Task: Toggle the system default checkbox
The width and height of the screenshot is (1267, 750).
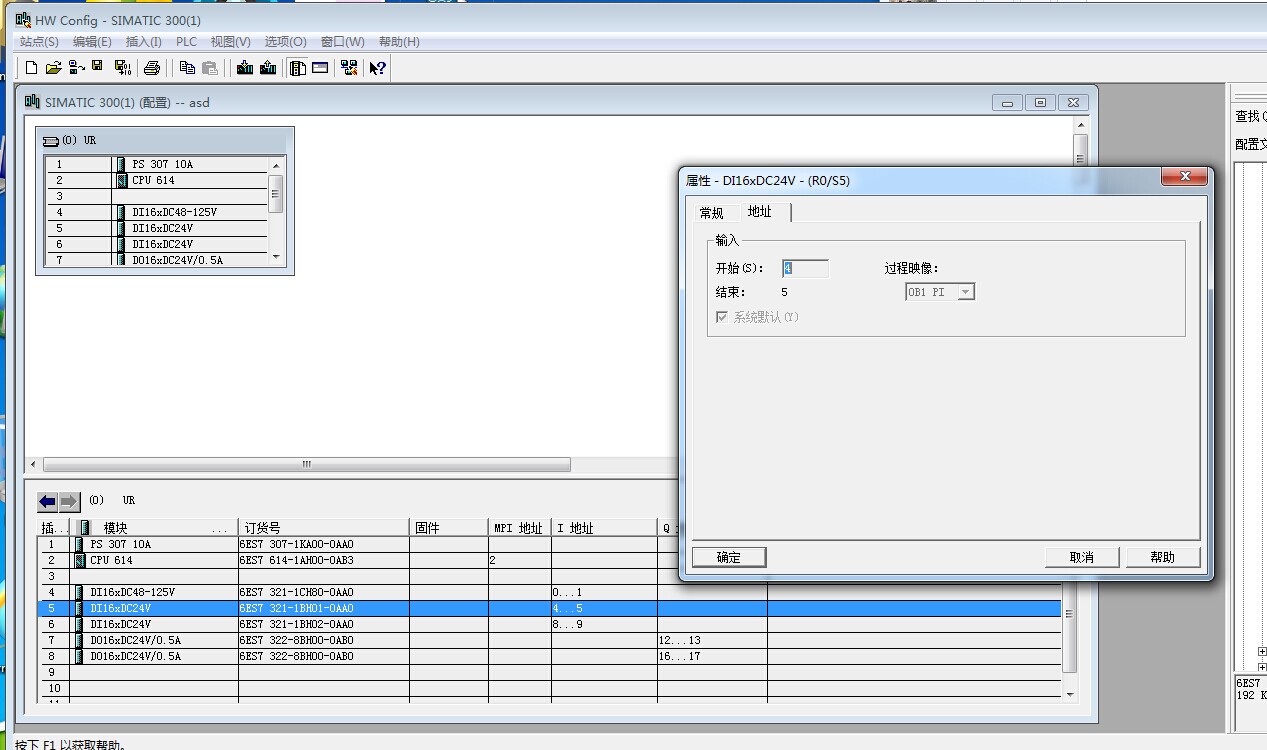Action: [722, 317]
